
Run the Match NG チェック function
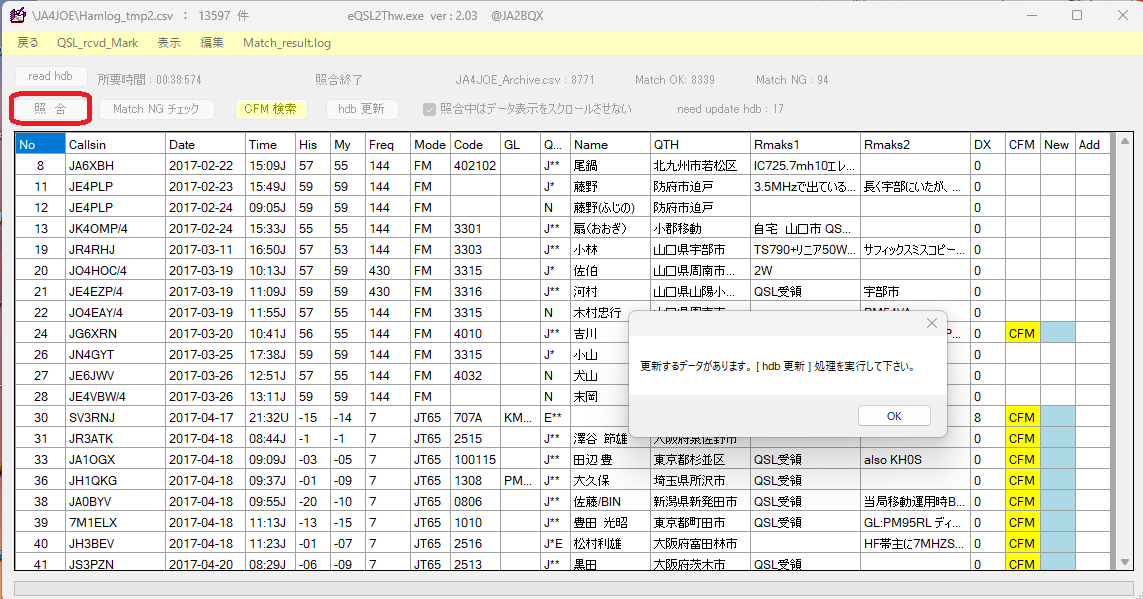(158, 109)
